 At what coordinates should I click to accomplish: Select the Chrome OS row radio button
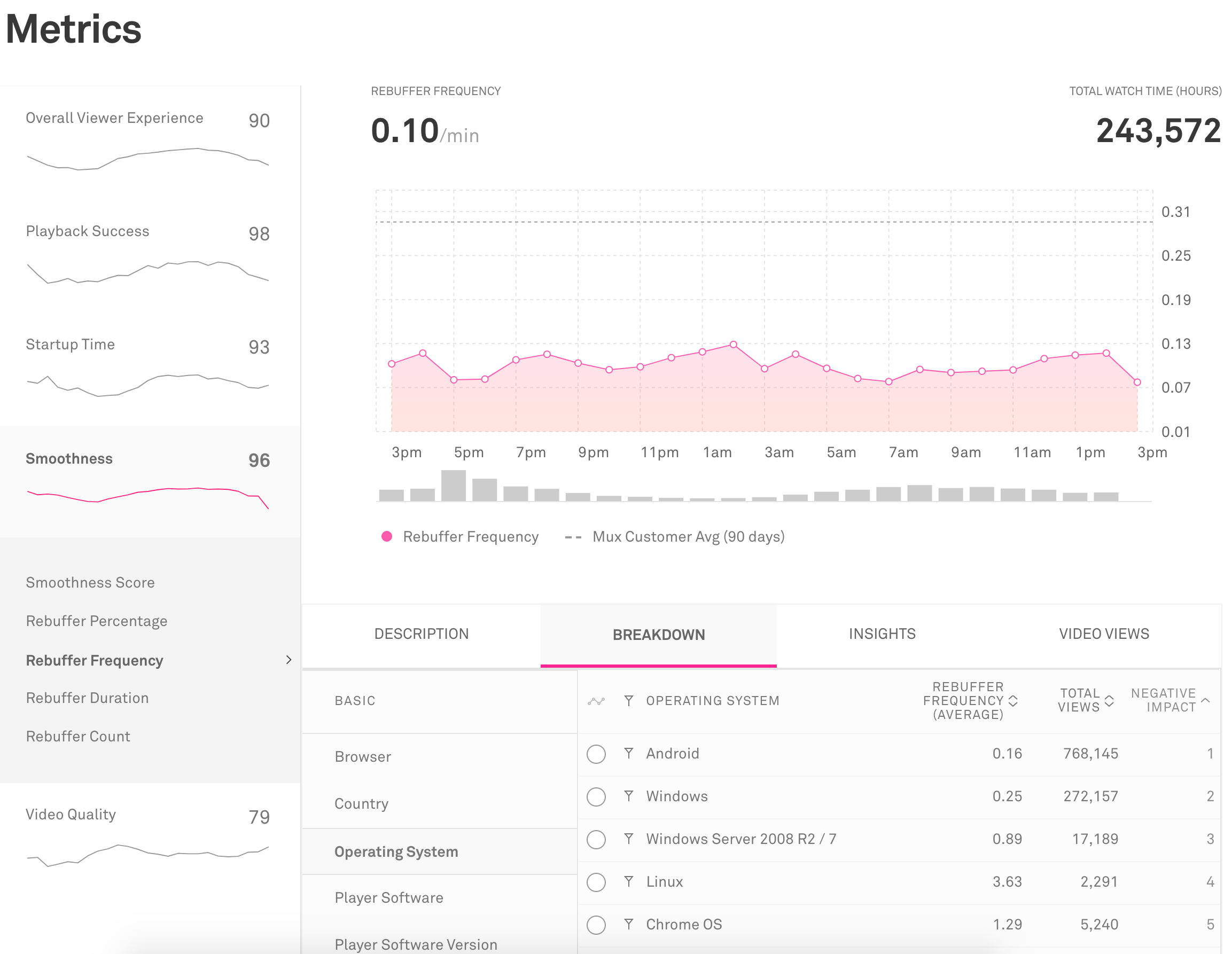click(x=596, y=925)
